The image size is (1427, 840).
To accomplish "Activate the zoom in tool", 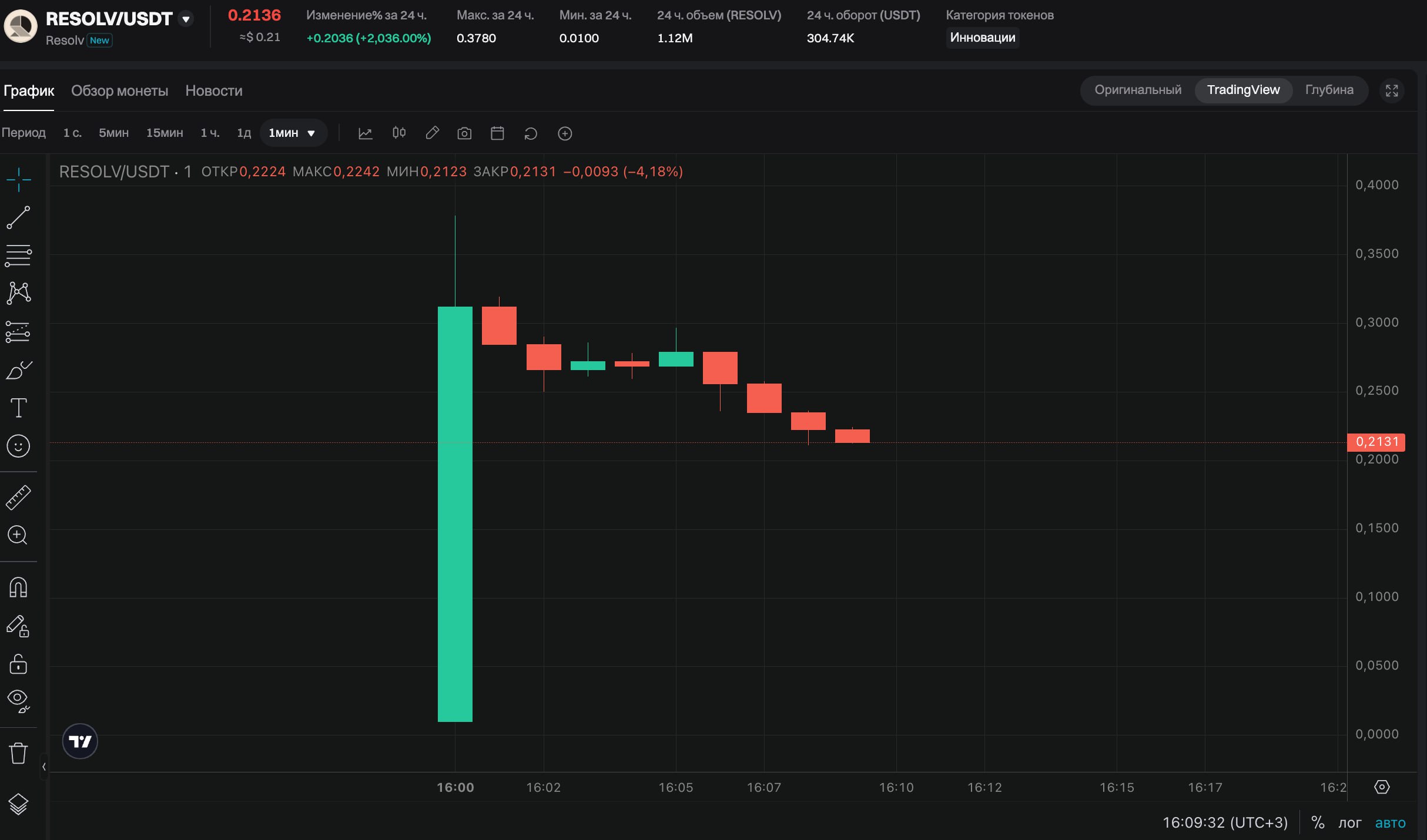I will (x=18, y=535).
